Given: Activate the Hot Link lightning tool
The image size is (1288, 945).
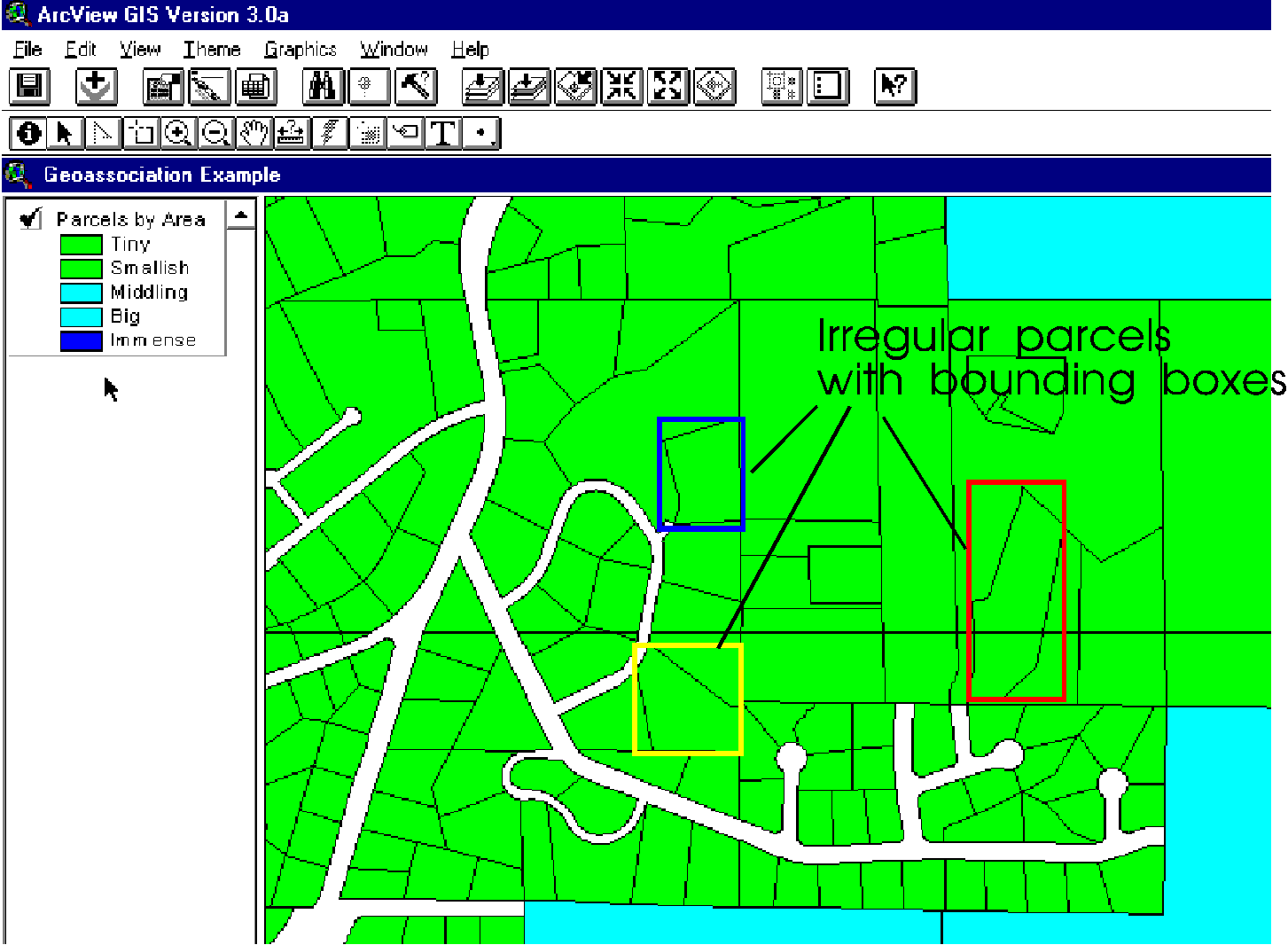Looking at the screenshot, I should click(329, 132).
